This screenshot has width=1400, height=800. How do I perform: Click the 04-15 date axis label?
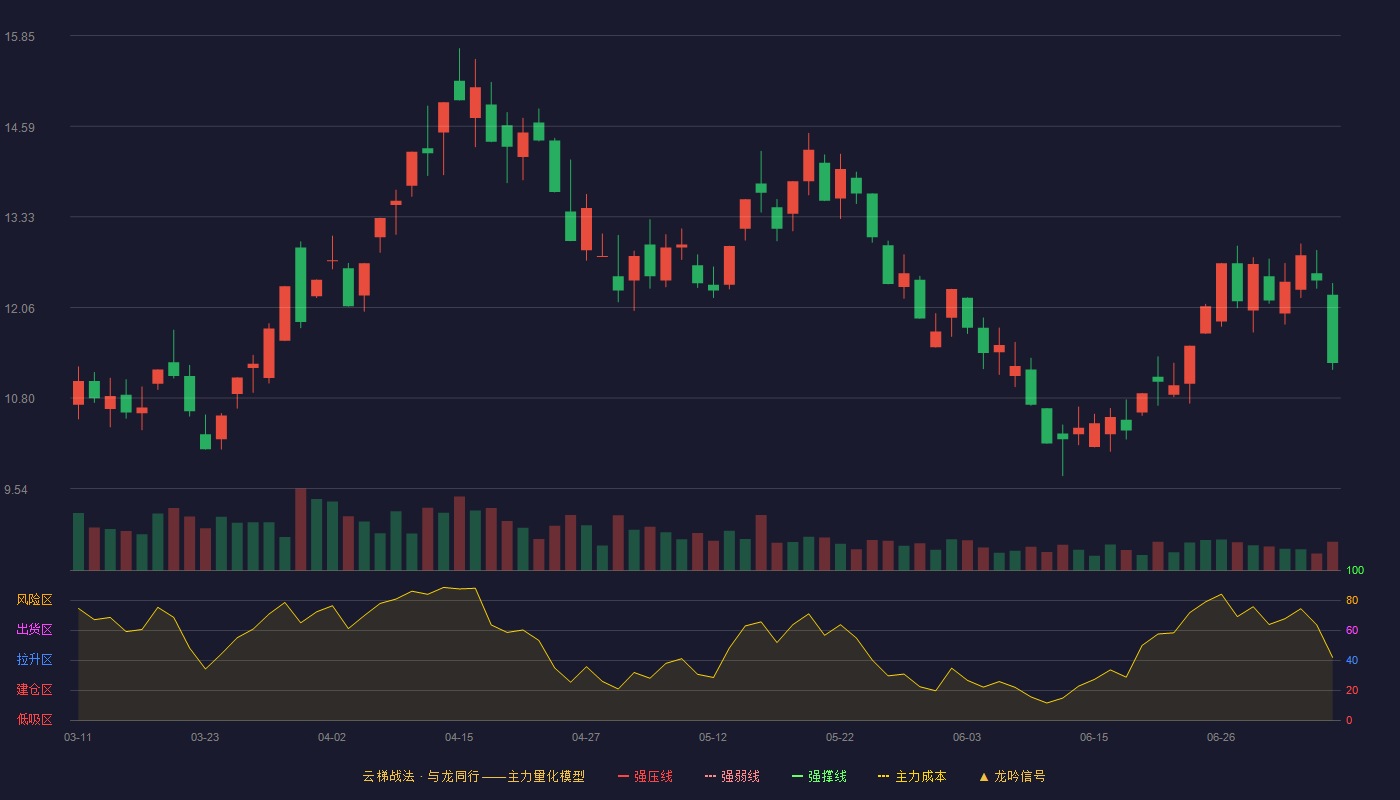459,737
